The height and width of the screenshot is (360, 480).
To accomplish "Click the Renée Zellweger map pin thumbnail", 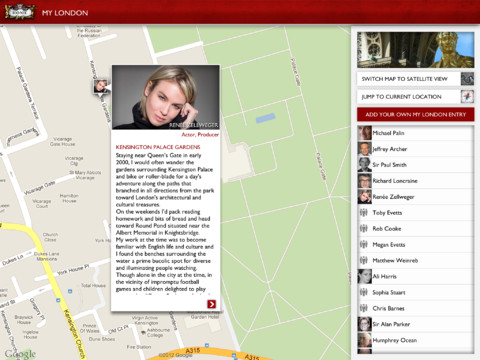I will click(100, 86).
